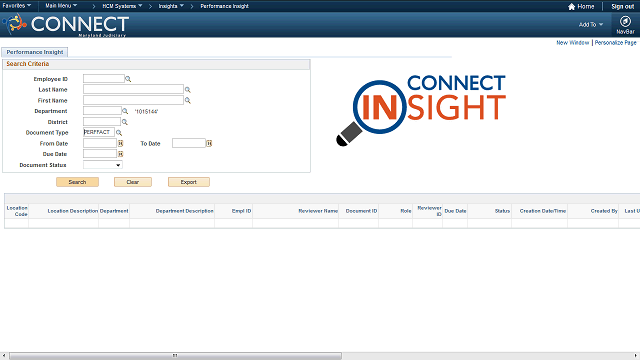
Task: Sort by Department Description column header
Action: [184, 211]
